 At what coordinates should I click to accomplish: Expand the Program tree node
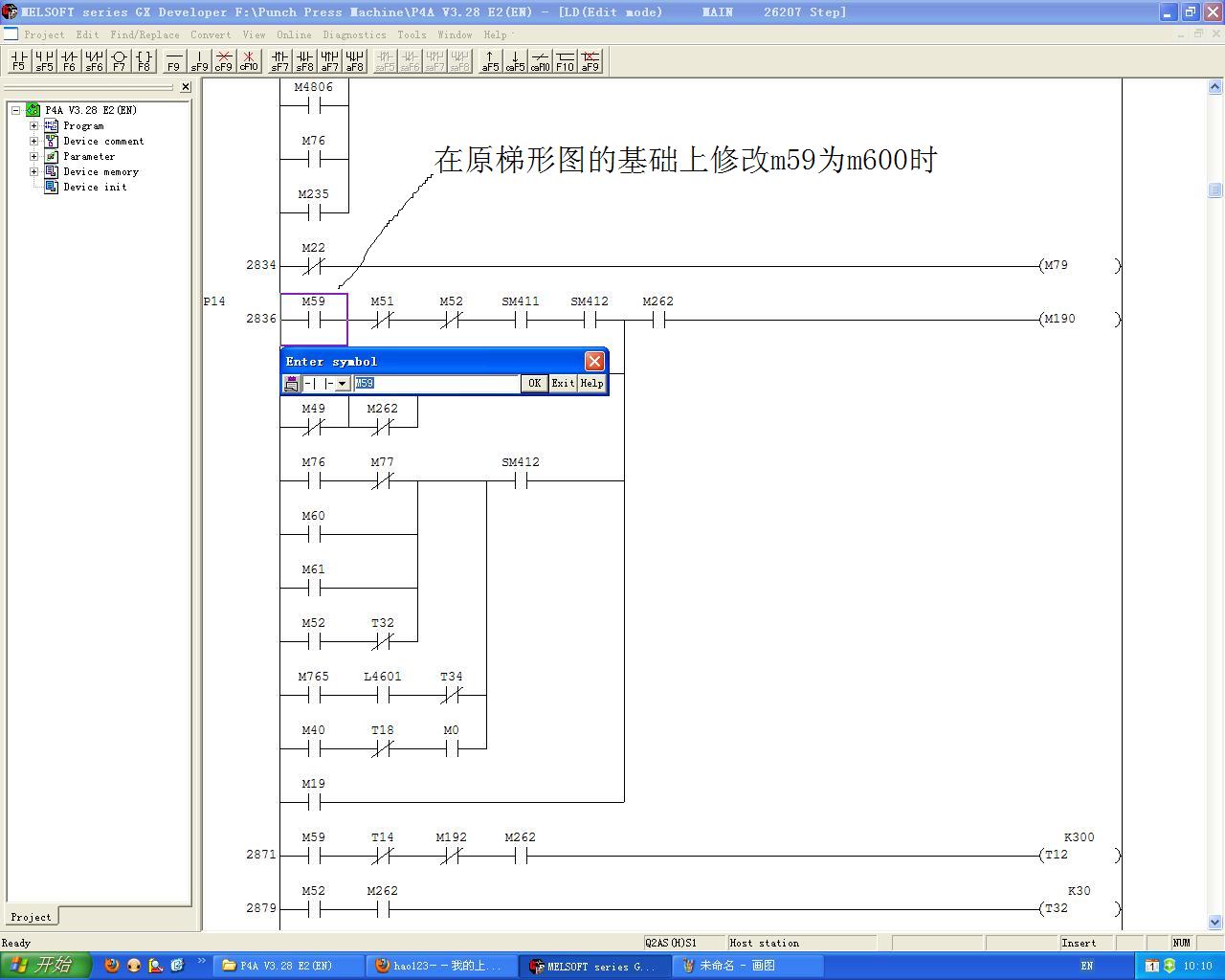pyautogui.click(x=34, y=125)
